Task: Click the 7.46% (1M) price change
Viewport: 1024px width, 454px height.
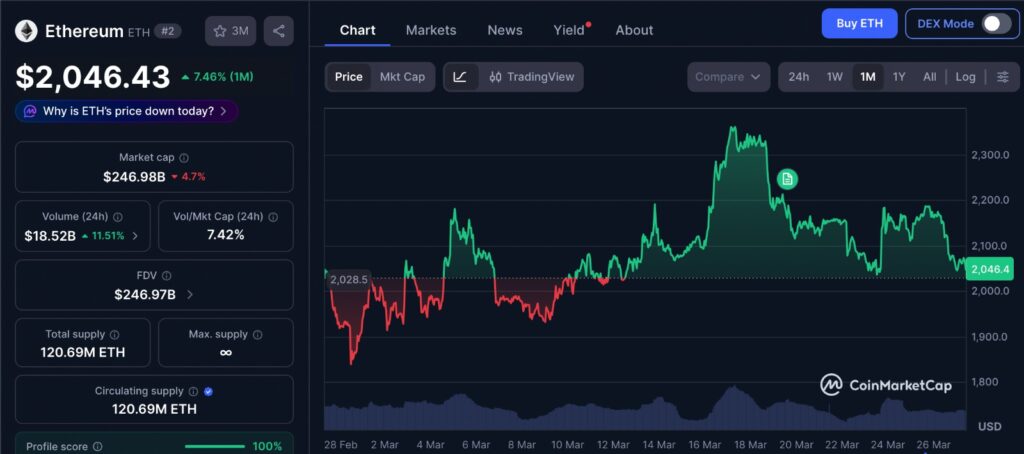Action: (217, 76)
